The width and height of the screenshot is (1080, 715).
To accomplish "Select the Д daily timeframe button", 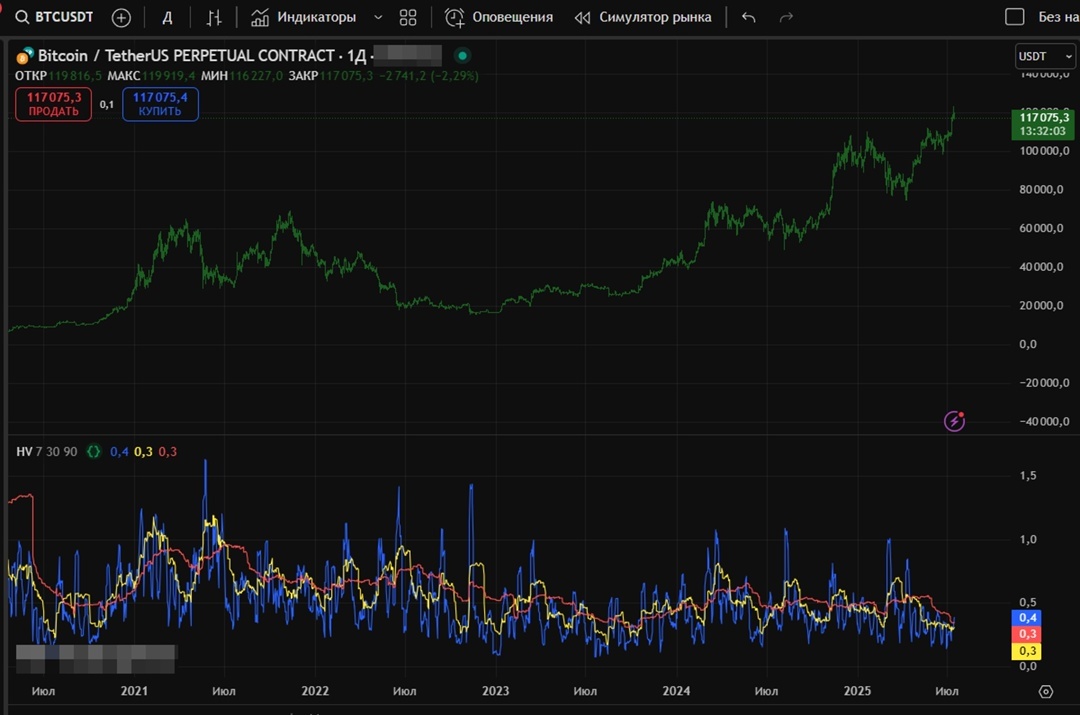I will coord(167,18).
